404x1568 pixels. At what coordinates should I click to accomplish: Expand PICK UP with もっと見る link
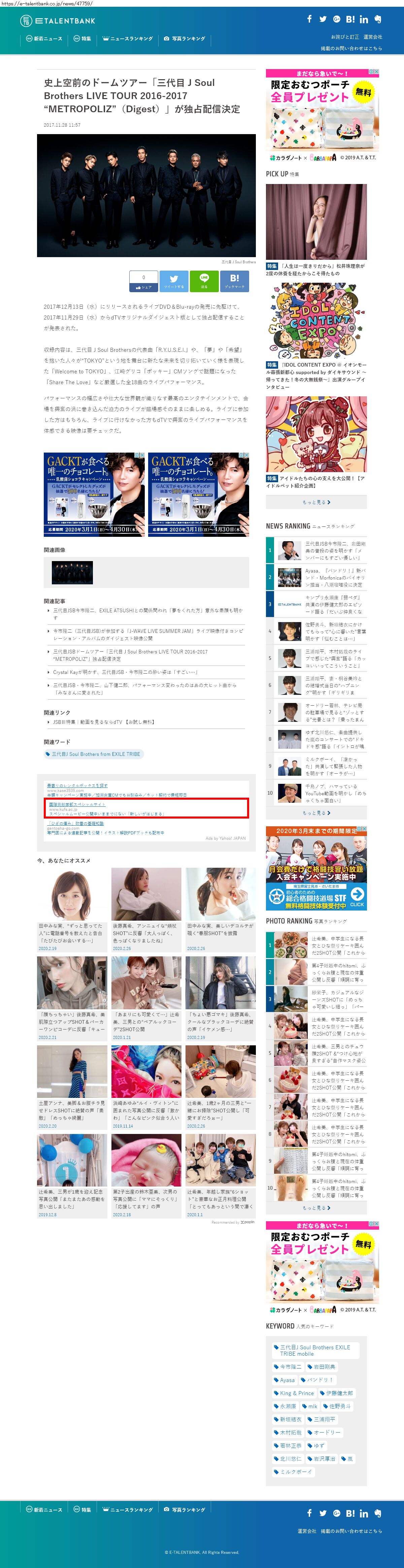coord(316,502)
